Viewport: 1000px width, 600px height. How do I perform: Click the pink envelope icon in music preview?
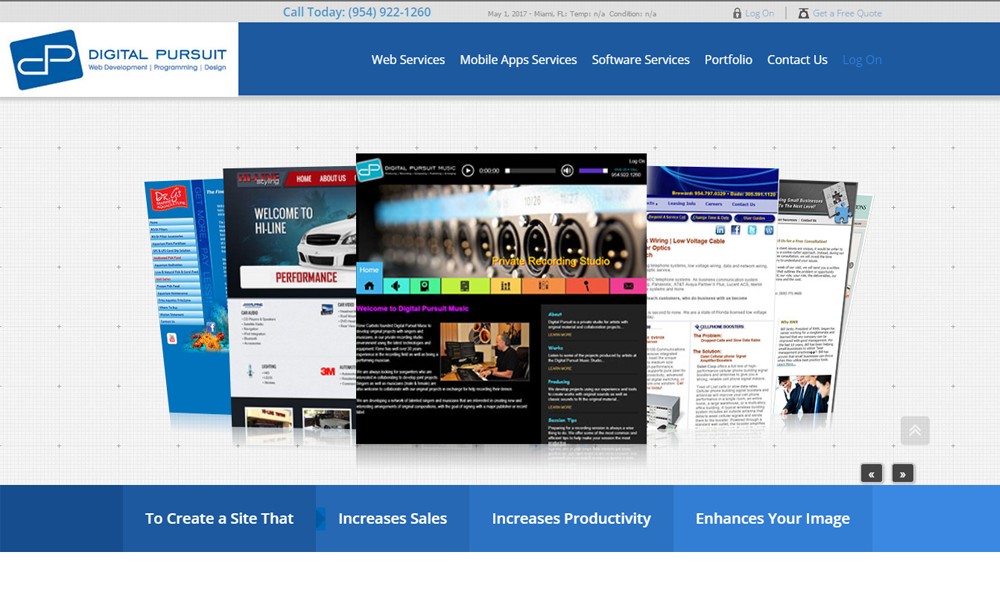tap(628, 286)
